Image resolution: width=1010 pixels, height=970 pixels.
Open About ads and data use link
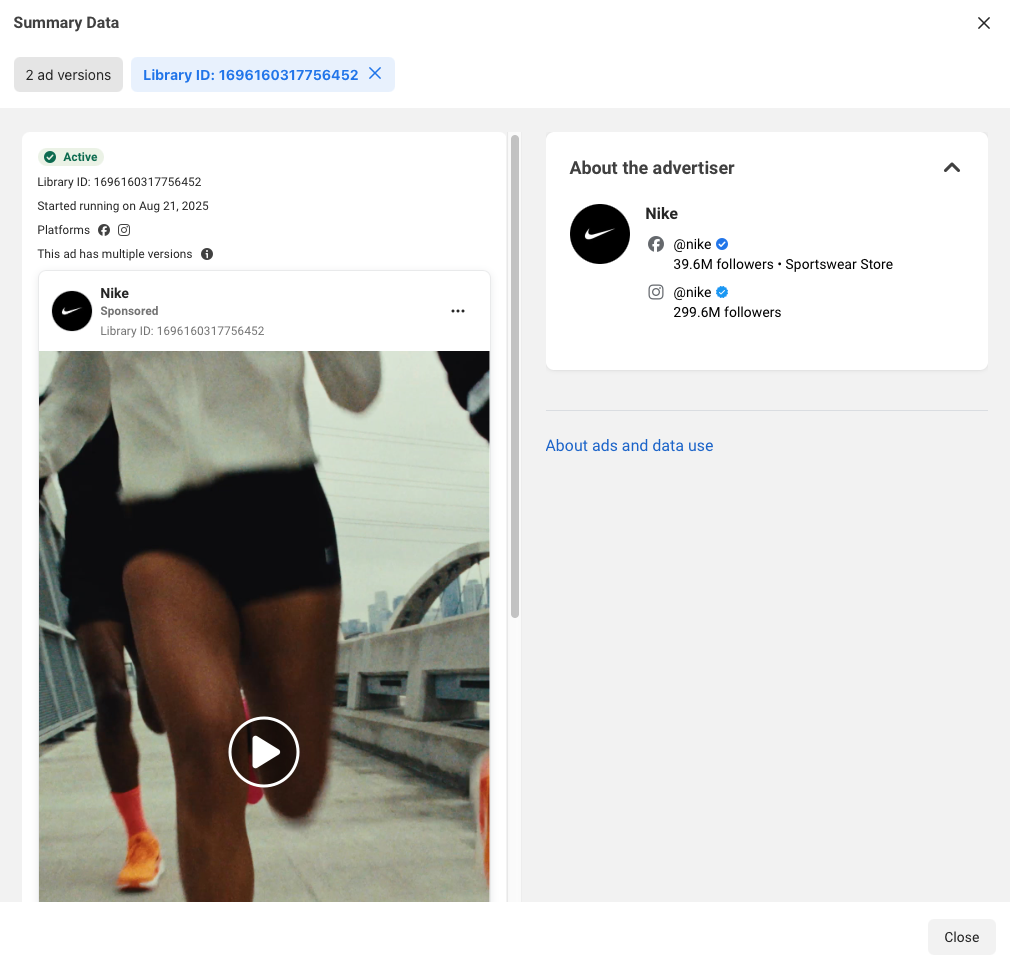(629, 446)
